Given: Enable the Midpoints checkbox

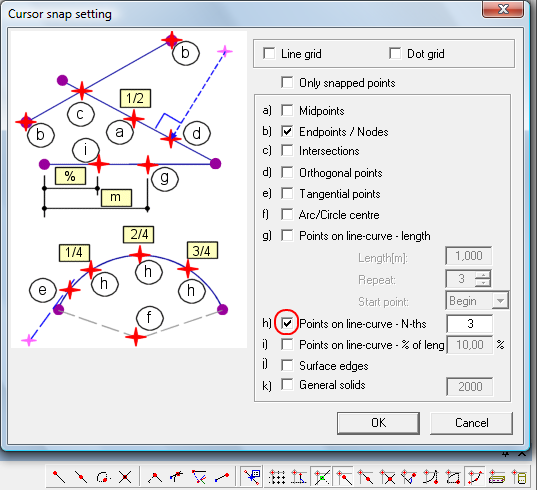Looking at the screenshot, I should click(287, 110).
